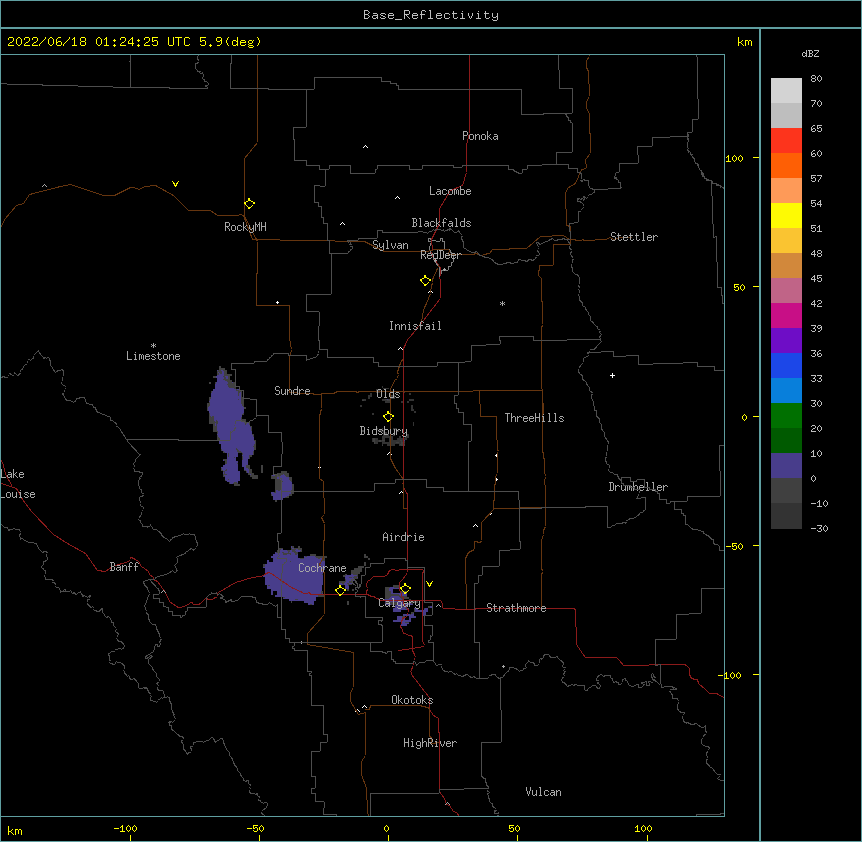Click the Limestone label
862x842 pixels.
(153, 356)
